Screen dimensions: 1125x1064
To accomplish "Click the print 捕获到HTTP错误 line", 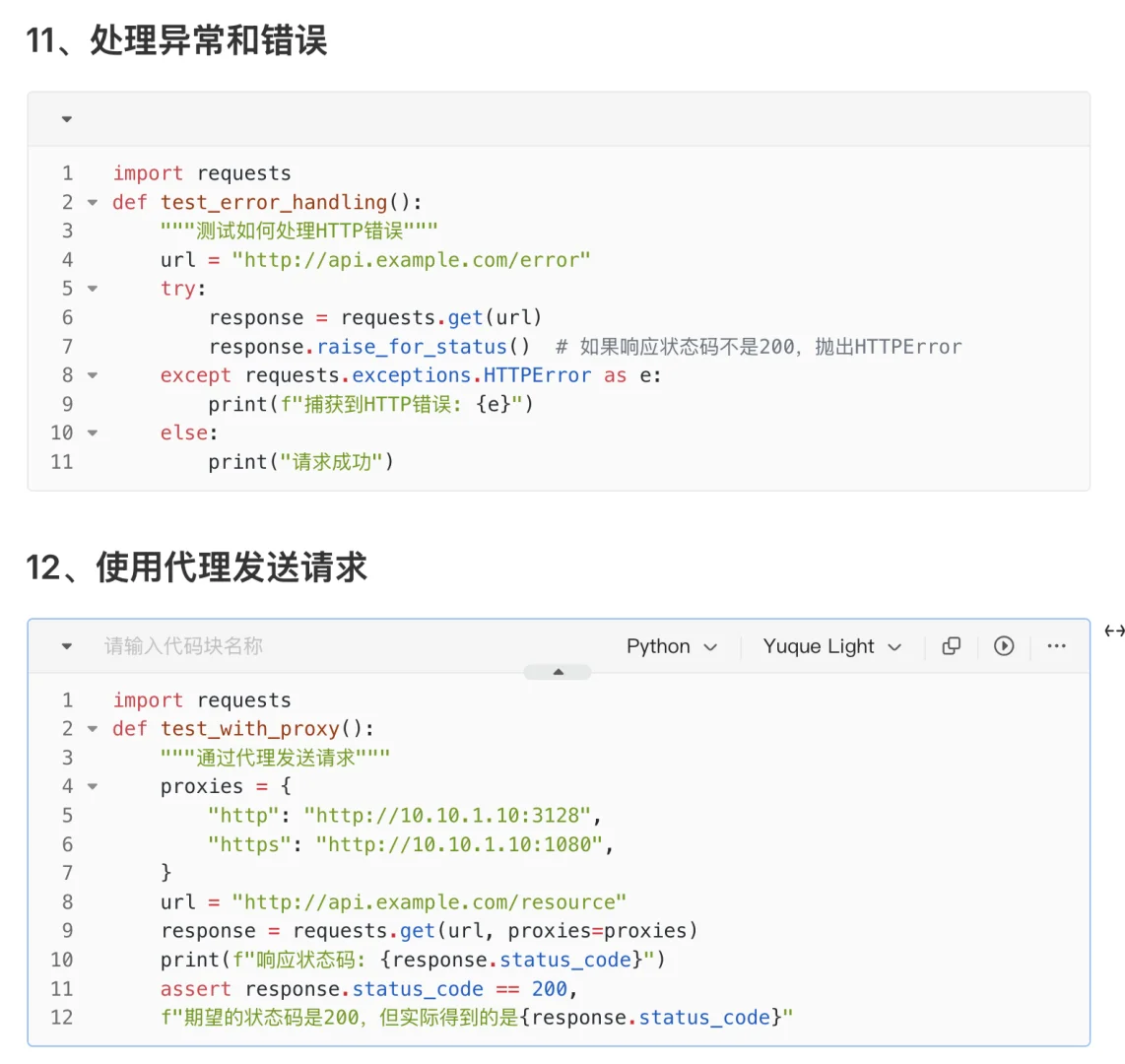I will click(x=370, y=405).
